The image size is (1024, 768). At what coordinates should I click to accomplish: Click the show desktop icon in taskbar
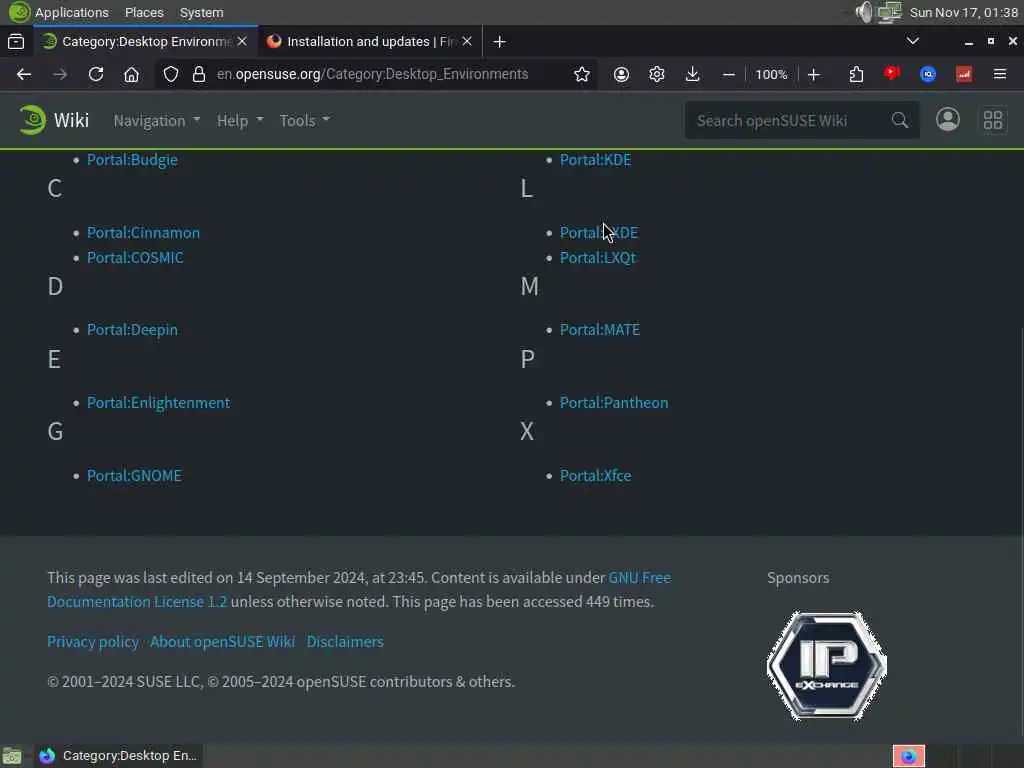pyautogui.click(x=12, y=756)
